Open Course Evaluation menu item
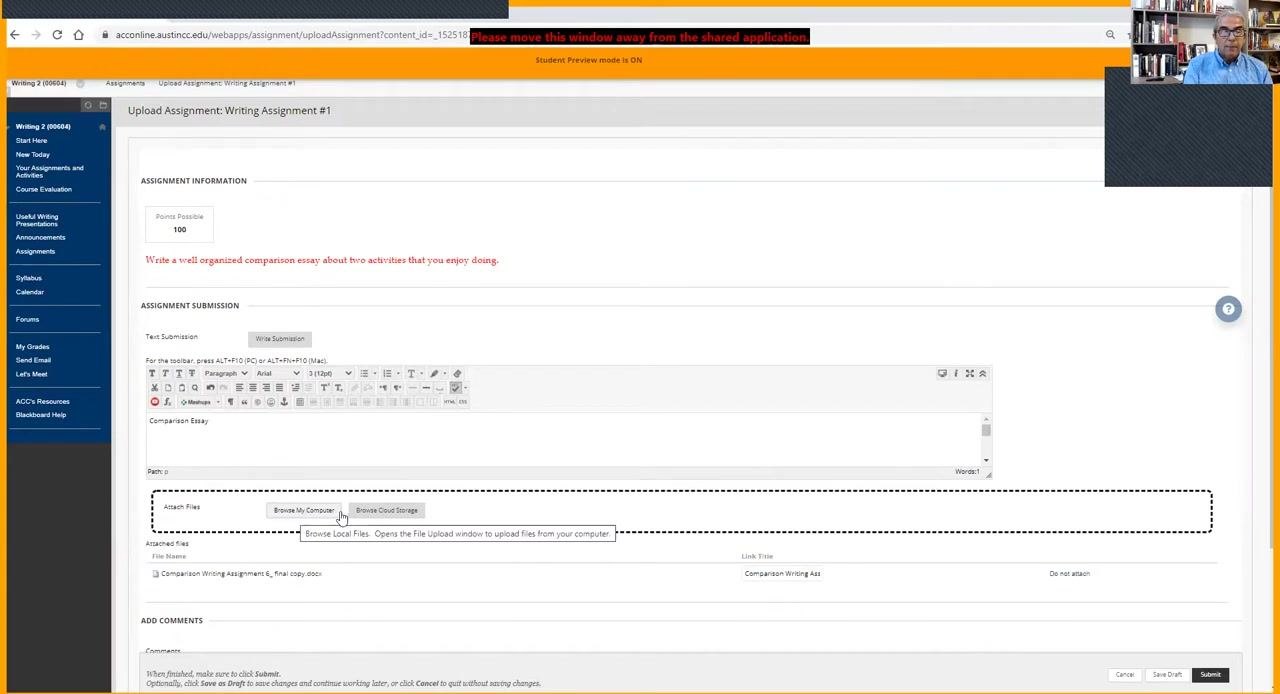Screen dimensions: 1280x694 point(44,189)
